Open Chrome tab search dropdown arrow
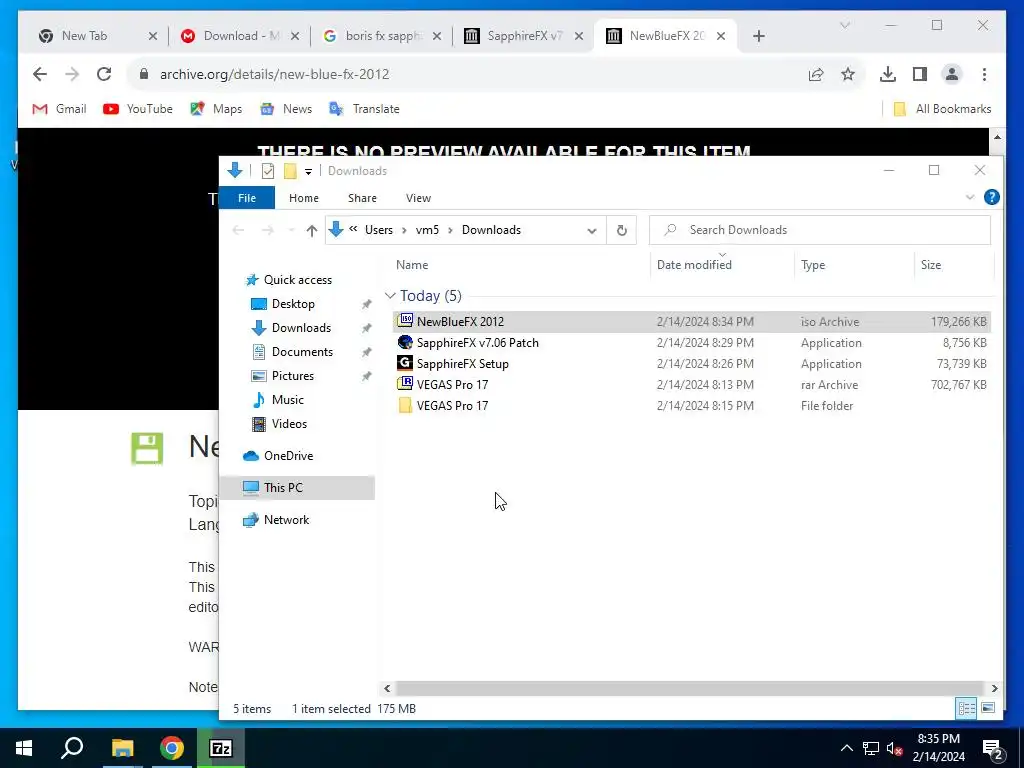1024x768 pixels. (x=844, y=25)
